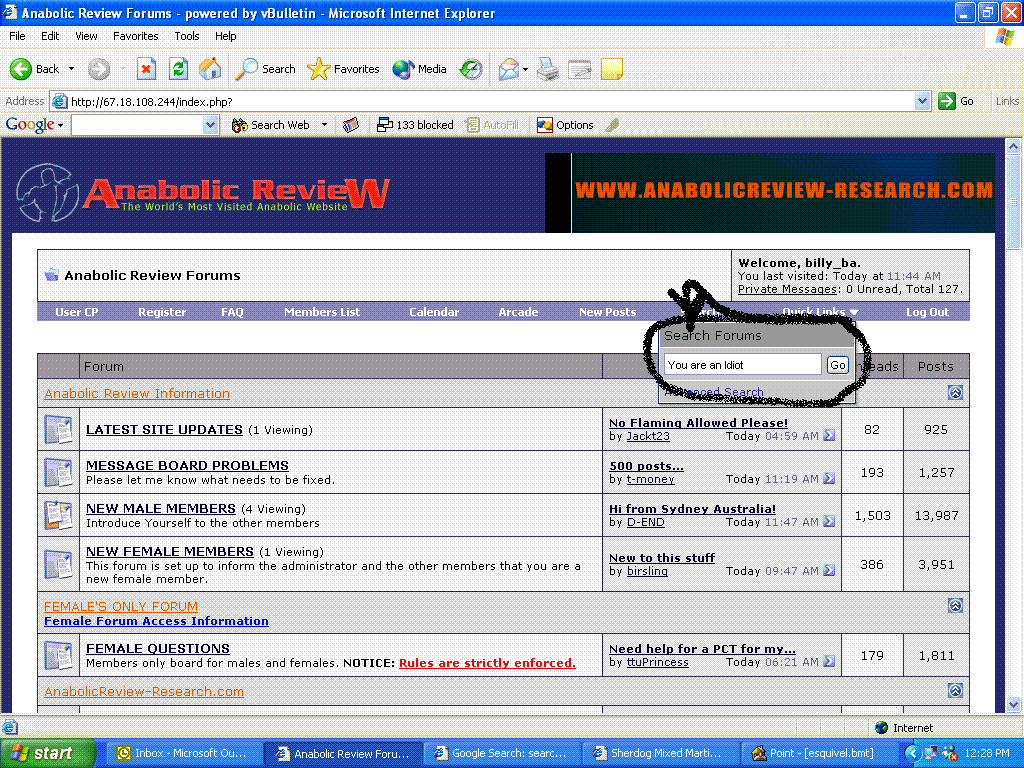Go to Home page icon
This screenshot has width=1024, height=768.
[210, 69]
